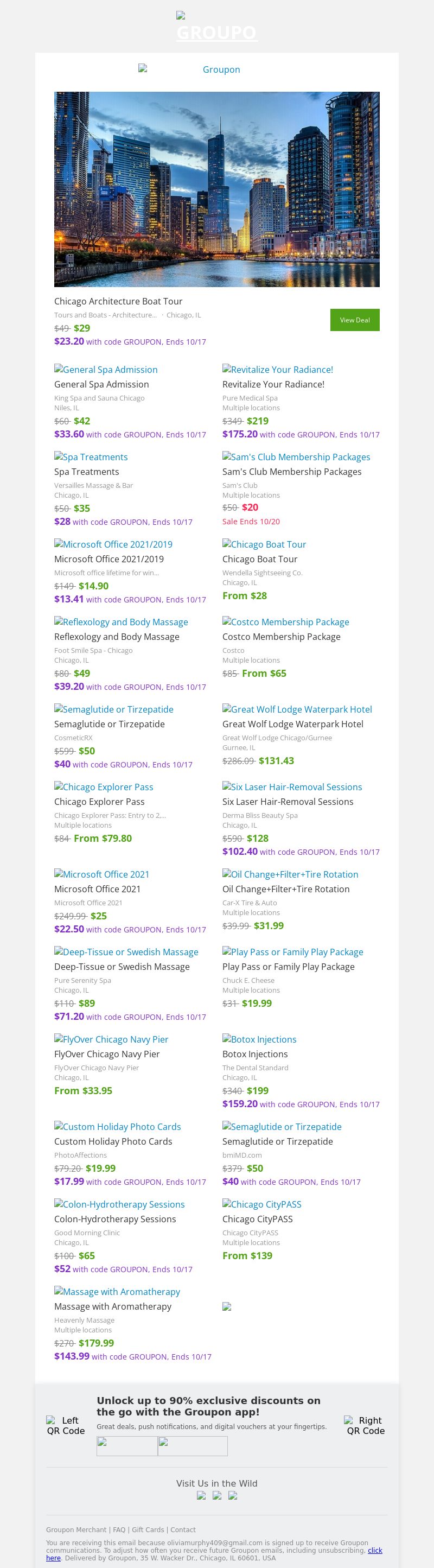Open the Chicago skyline boat tour image

[216, 189]
